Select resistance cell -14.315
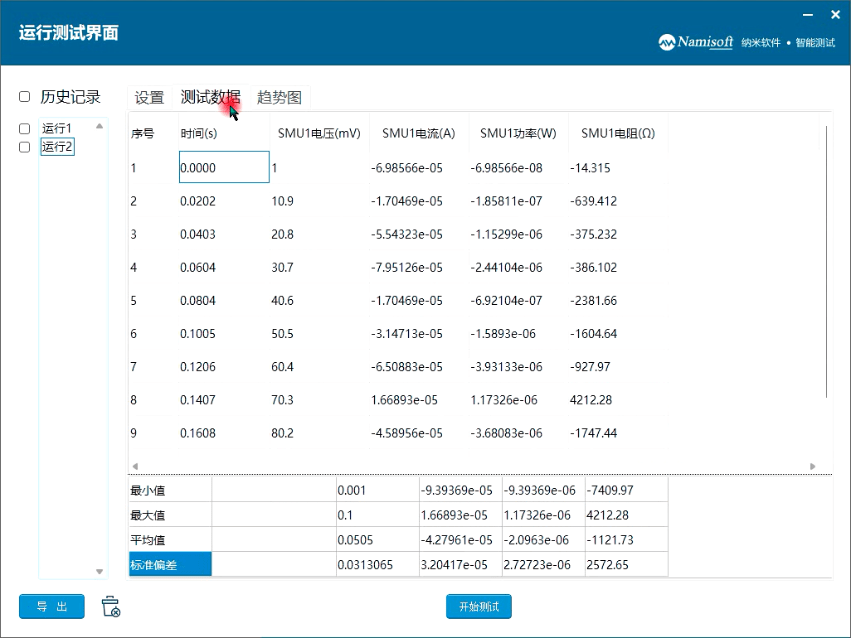 pyautogui.click(x=618, y=168)
